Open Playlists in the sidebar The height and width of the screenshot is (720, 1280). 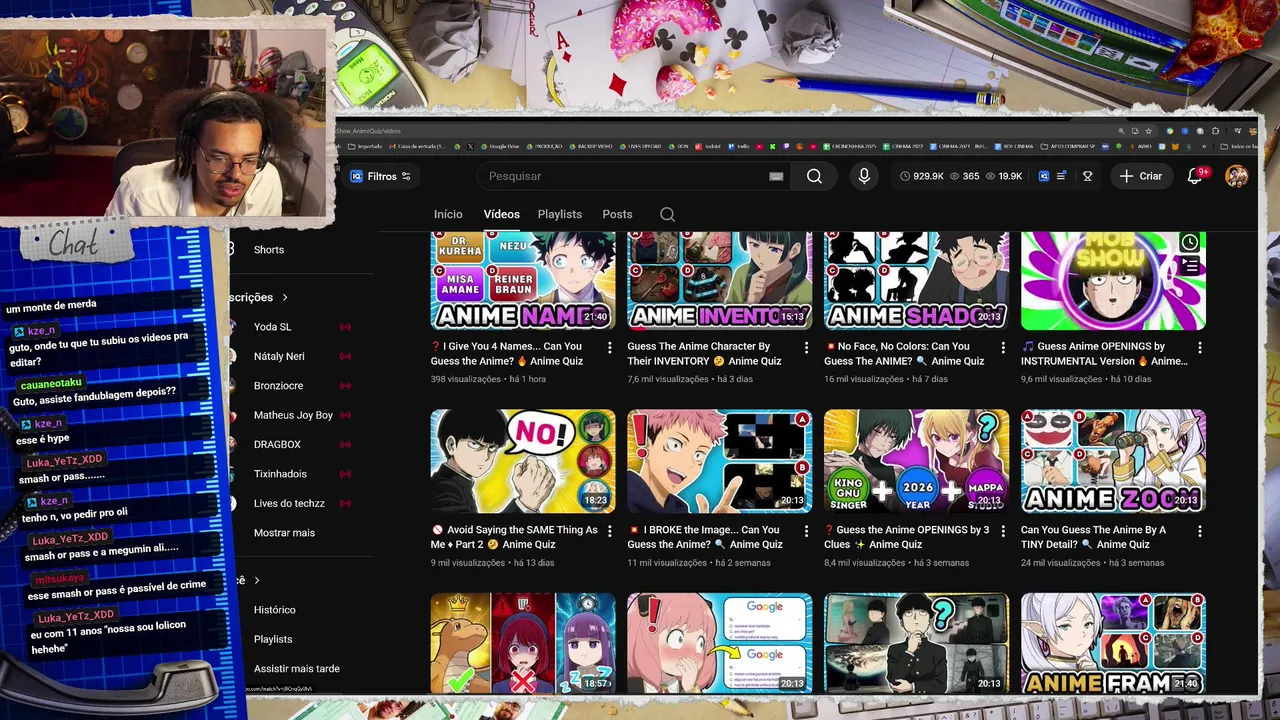(273, 639)
